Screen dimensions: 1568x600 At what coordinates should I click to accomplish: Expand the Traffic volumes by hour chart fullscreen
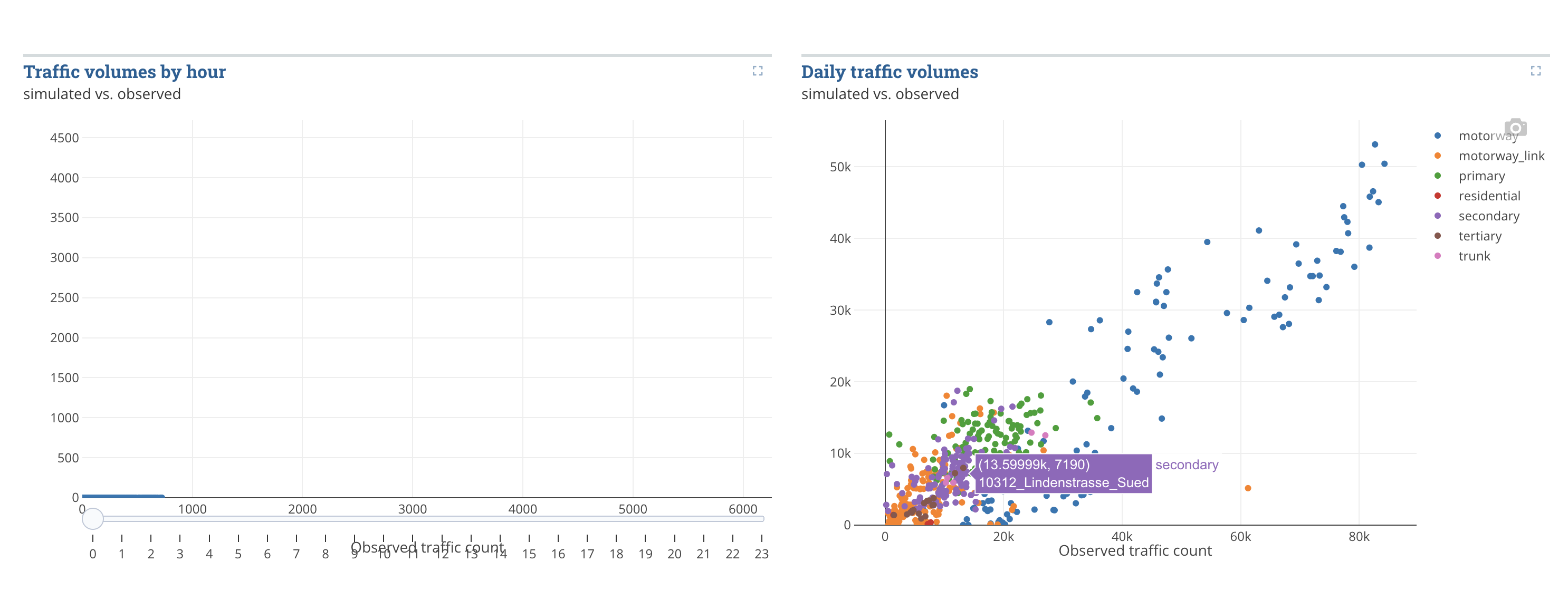click(757, 71)
